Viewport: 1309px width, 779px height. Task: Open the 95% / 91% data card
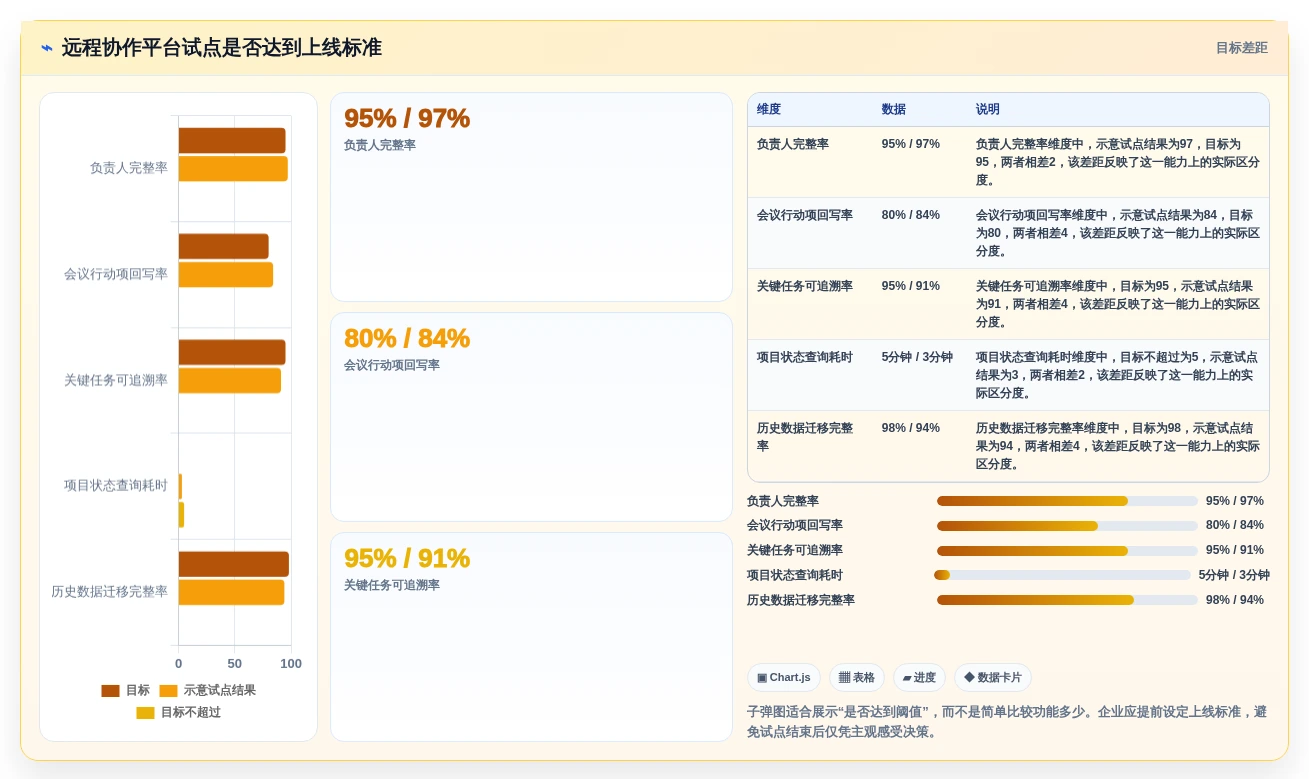531,637
